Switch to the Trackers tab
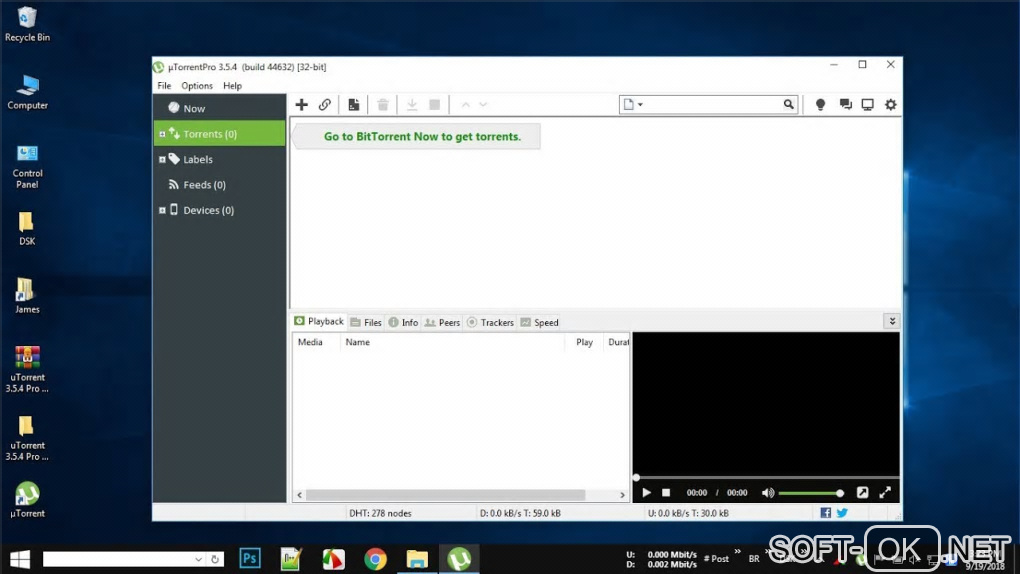Image resolution: width=1020 pixels, height=574 pixels. coord(490,322)
